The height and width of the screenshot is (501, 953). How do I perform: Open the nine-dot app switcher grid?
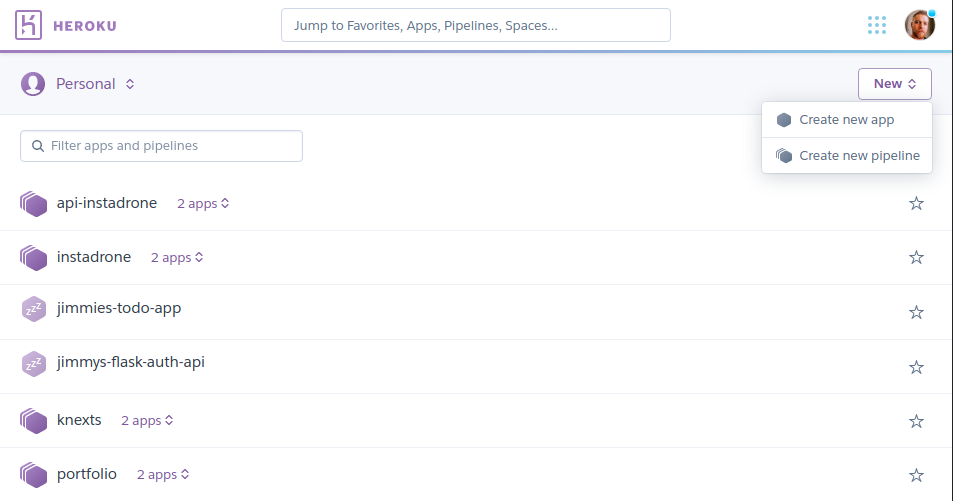point(877,25)
